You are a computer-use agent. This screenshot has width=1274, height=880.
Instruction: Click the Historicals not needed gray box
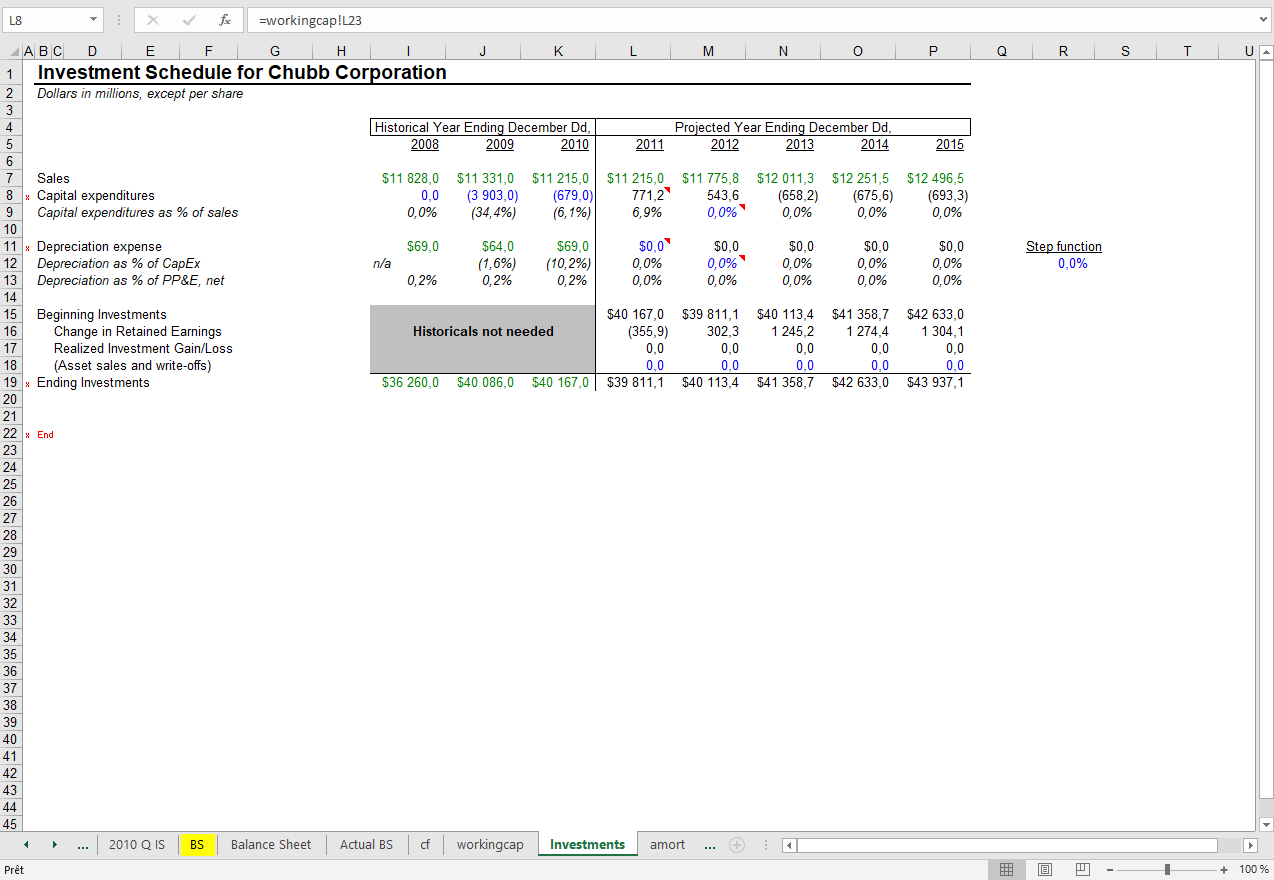tap(483, 340)
